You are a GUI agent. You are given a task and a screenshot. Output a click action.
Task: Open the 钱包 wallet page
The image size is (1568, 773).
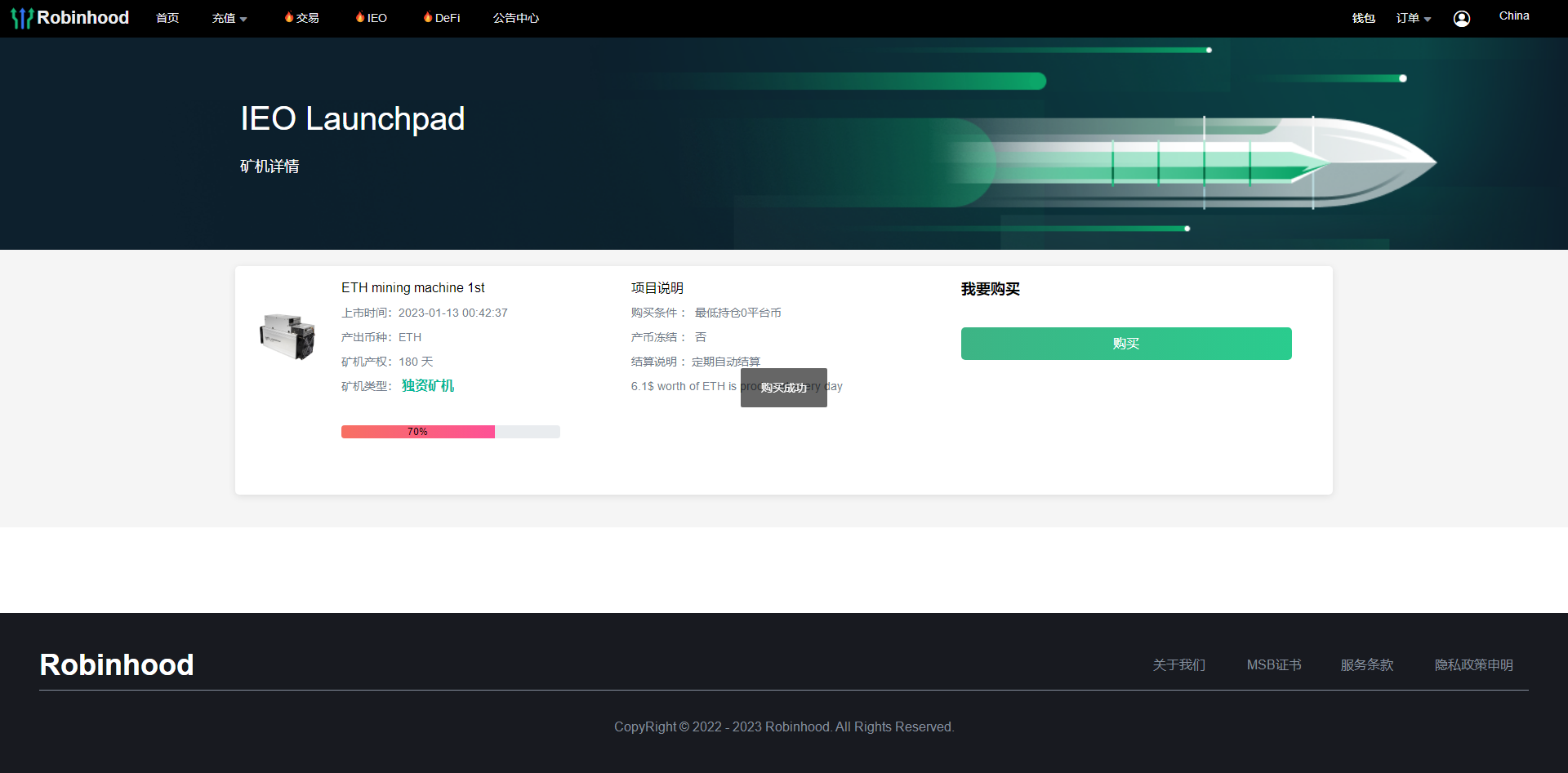pyautogui.click(x=1364, y=18)
